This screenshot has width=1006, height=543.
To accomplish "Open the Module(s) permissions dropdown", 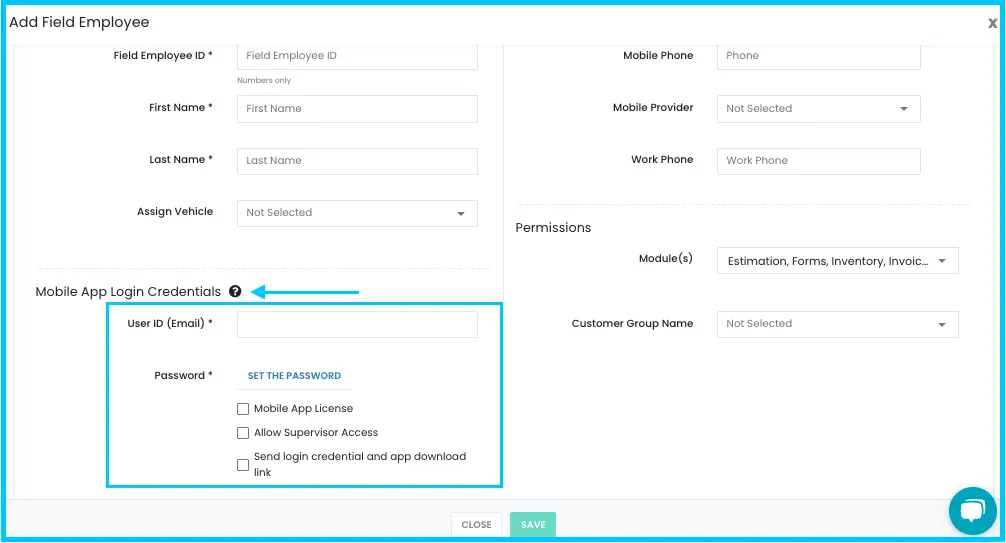I will [837, 261].
